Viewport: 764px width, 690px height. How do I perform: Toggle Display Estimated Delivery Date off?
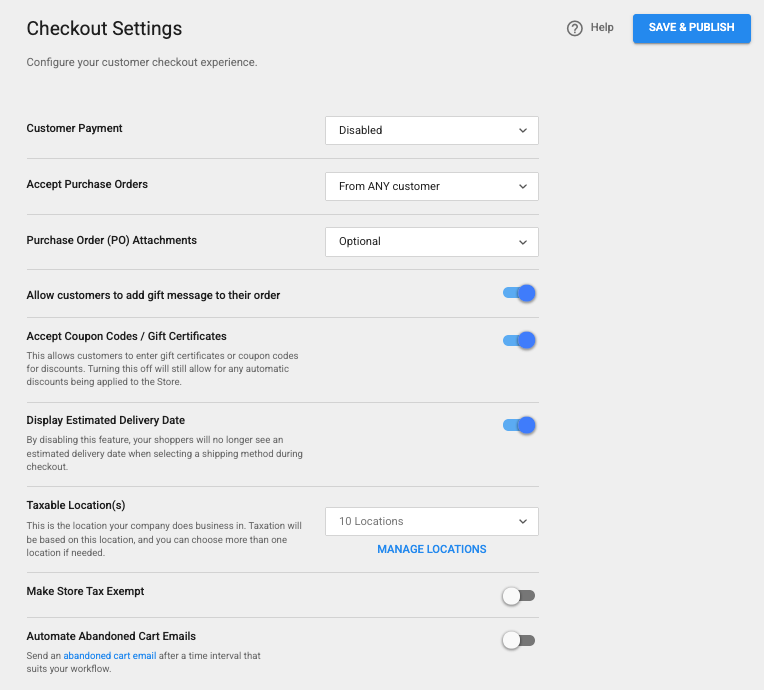(x=519, y=425)
